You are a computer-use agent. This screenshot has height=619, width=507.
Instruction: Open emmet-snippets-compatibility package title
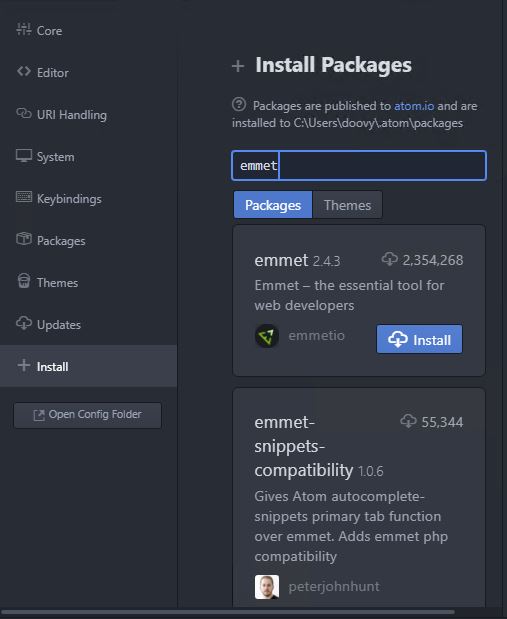point(303,446)
